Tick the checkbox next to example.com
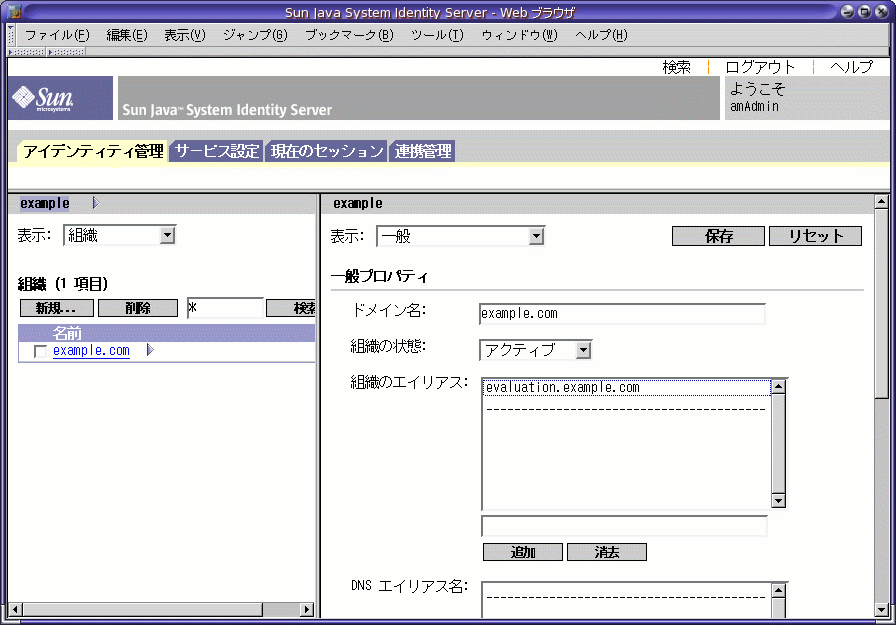The image size is (896, 625). (40, 351)
